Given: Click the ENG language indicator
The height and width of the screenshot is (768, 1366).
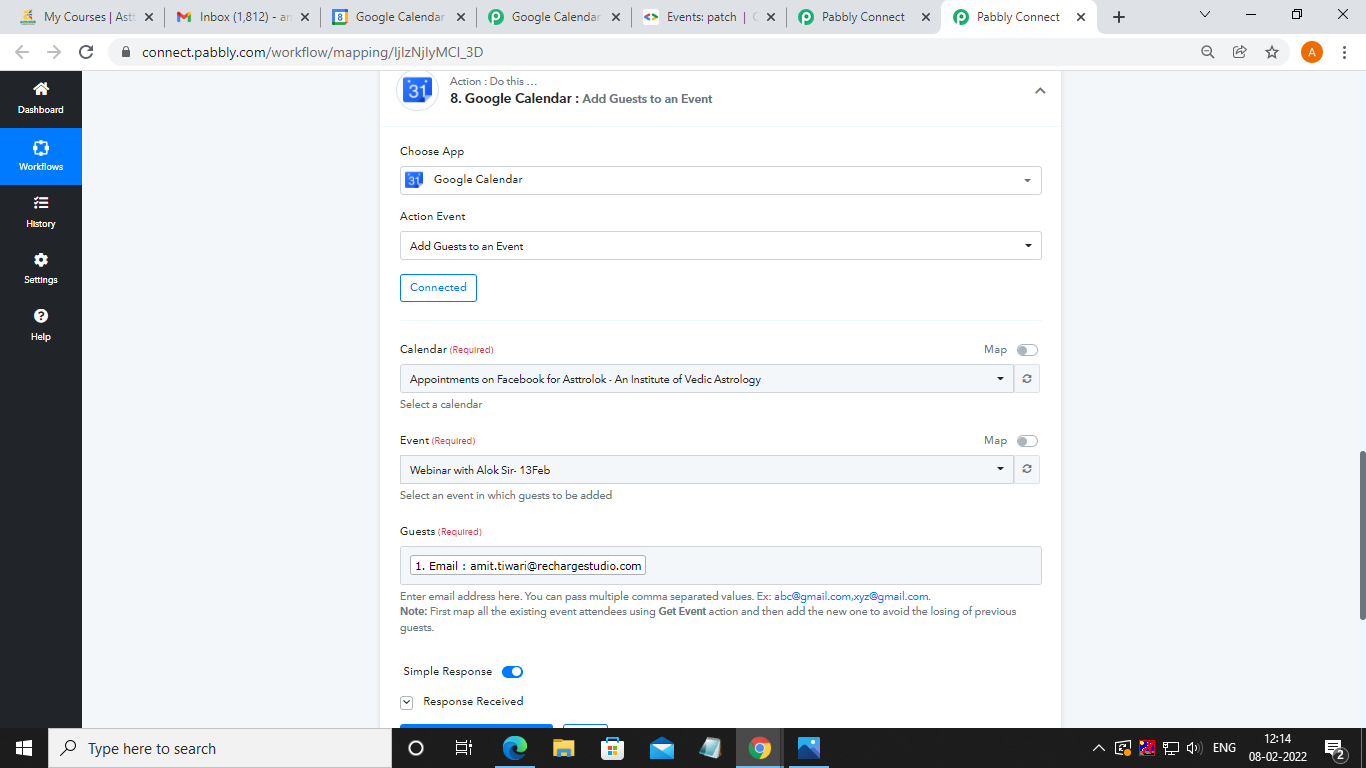Looking at the screenshot, I should [1224, 748].
